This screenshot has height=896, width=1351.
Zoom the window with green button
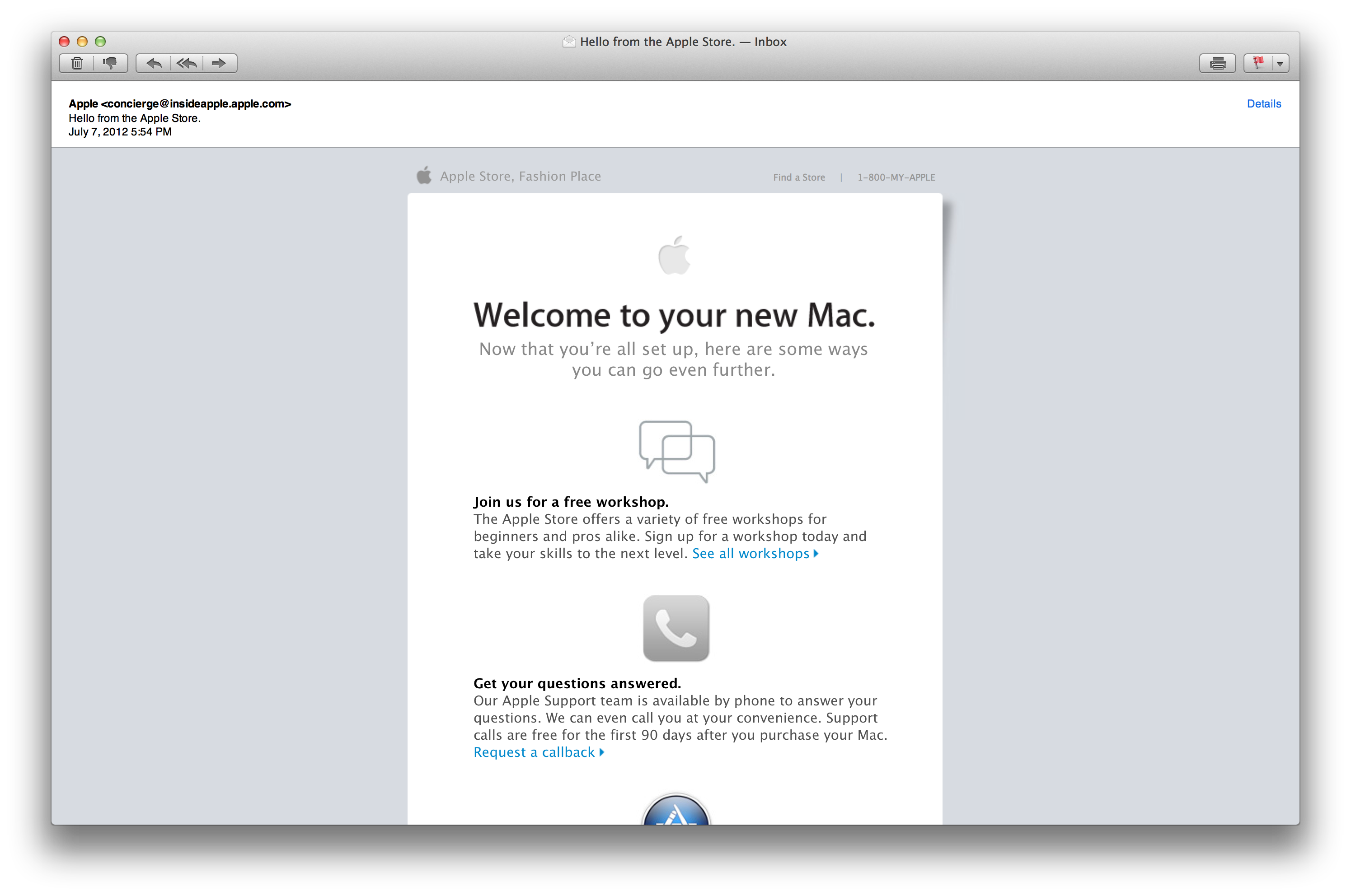100,41
